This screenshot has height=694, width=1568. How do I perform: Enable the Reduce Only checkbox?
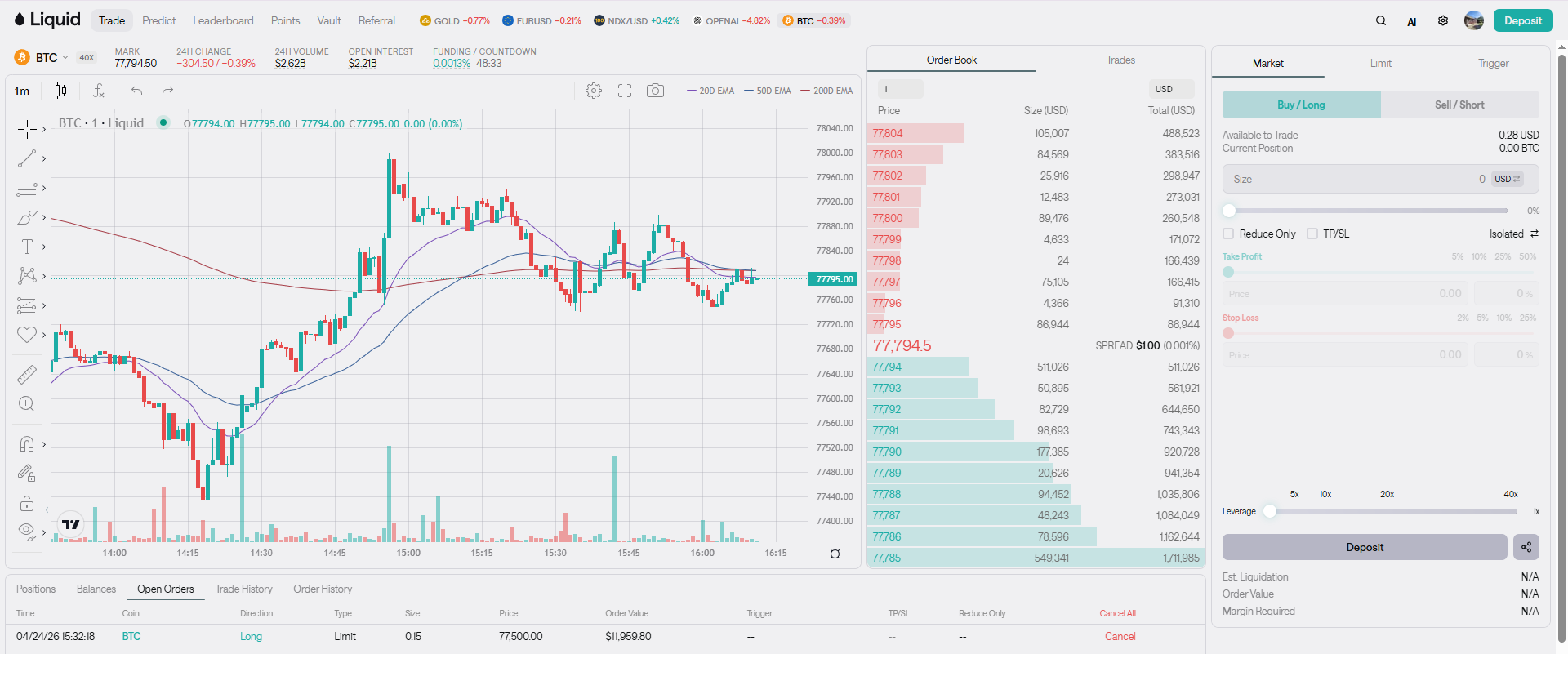pyautogui.click(x=1228, y=234)
